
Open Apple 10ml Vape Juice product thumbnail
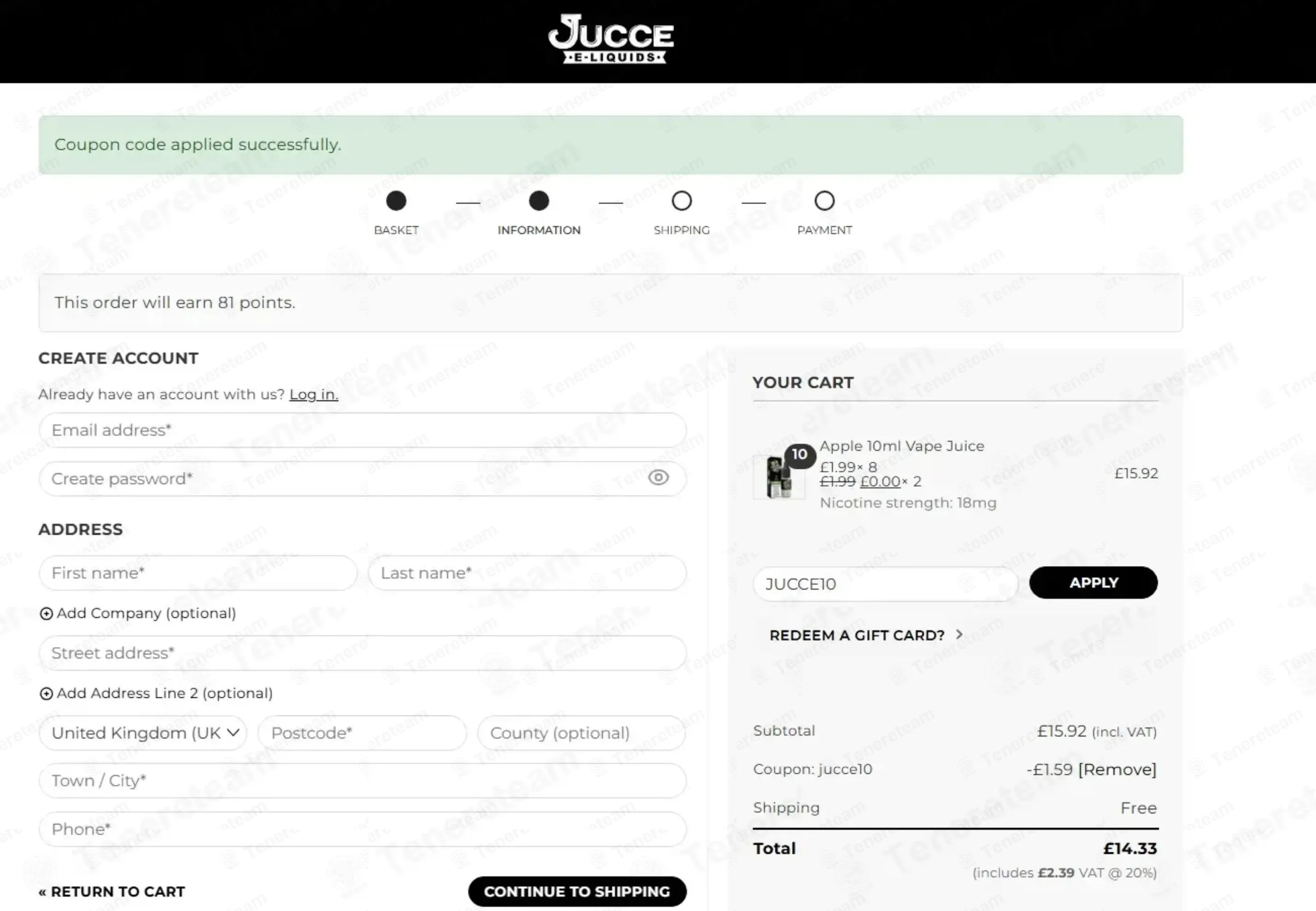coord(779,478)
